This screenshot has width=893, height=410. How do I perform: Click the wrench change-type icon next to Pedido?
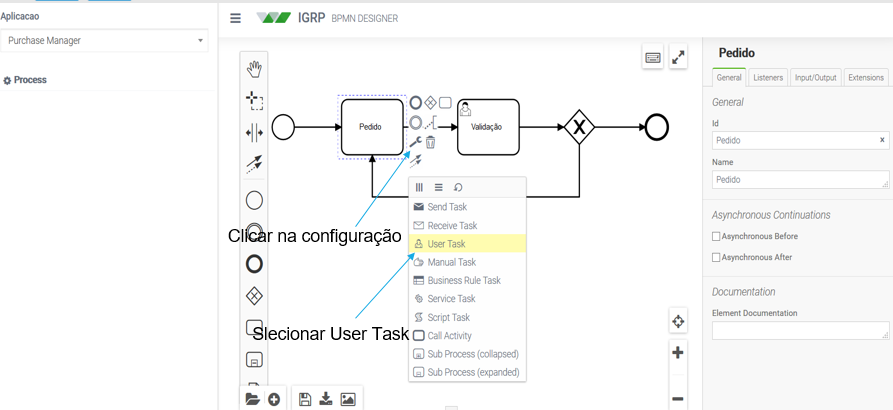[x=416, y=142]
